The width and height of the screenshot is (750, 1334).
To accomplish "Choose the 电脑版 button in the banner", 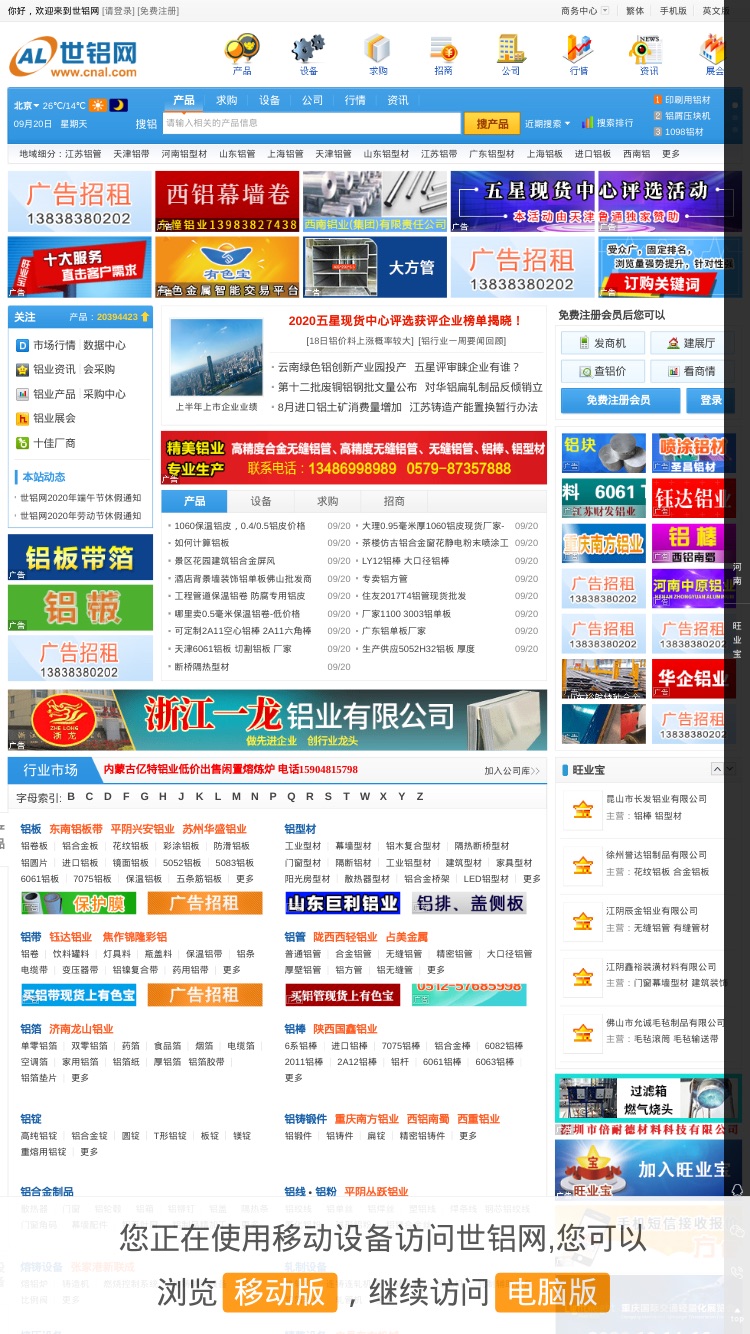I will tap(552, 1292).
